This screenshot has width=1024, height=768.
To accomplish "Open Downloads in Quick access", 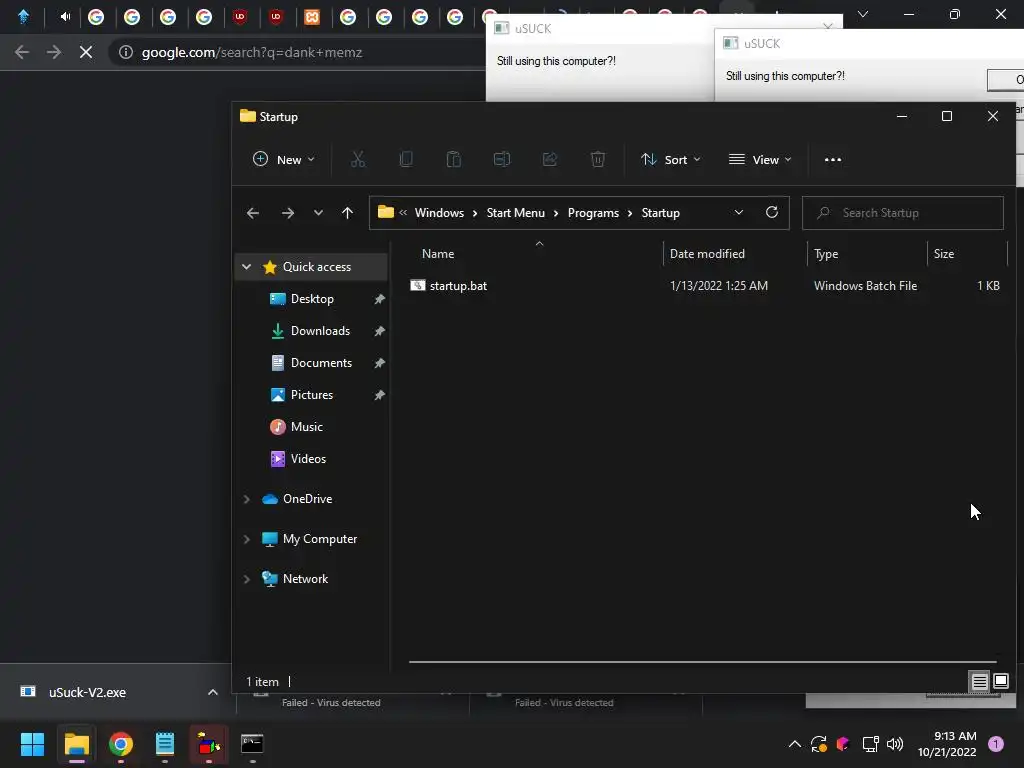I will pos(320,331).
